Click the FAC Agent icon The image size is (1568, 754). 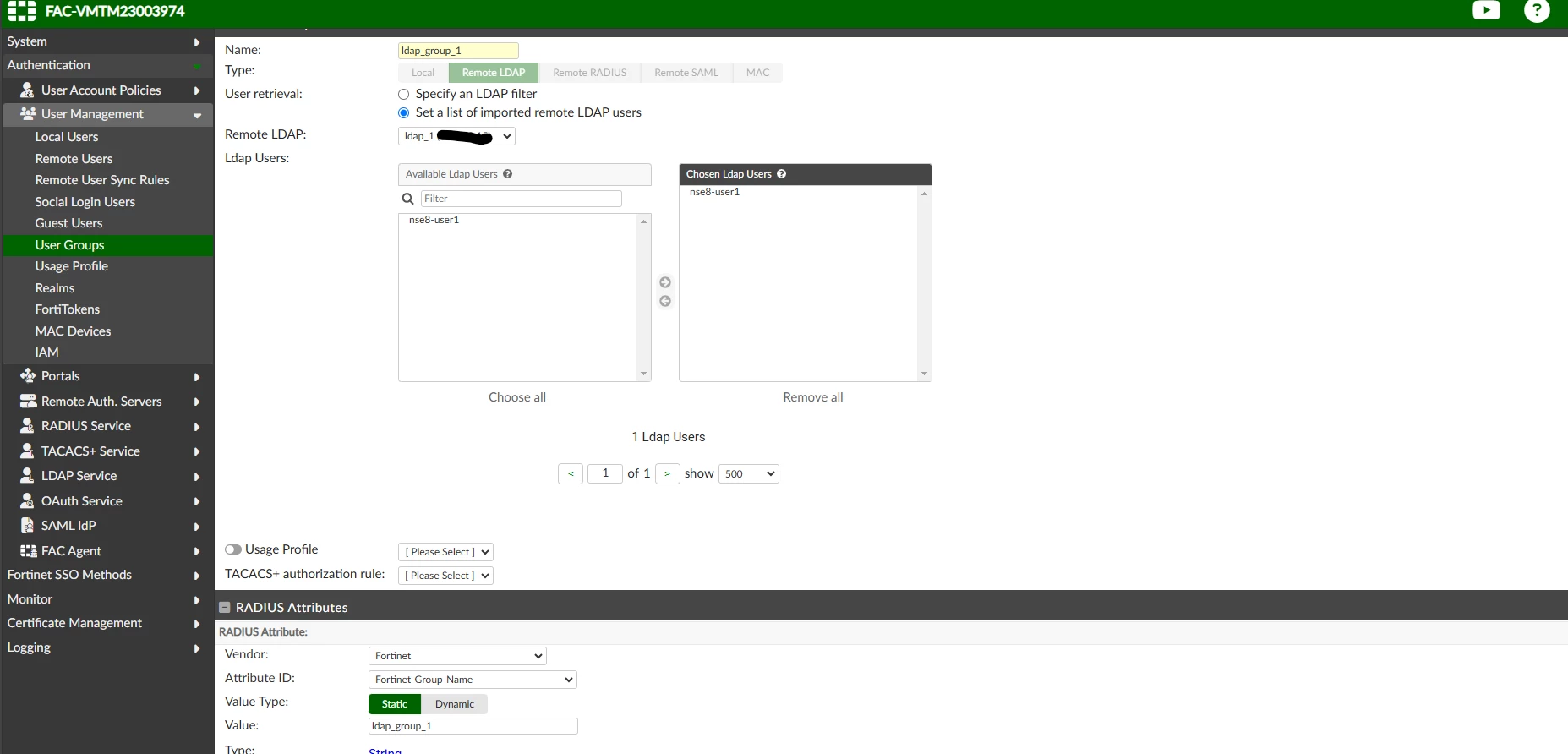[x=28, y=550]
